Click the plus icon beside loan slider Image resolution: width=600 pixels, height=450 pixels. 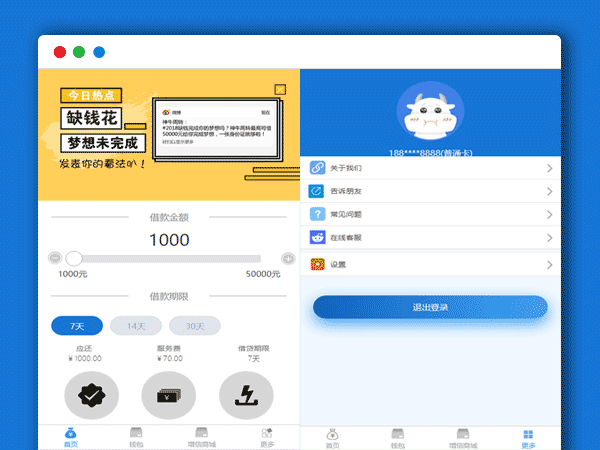point(288,259)
